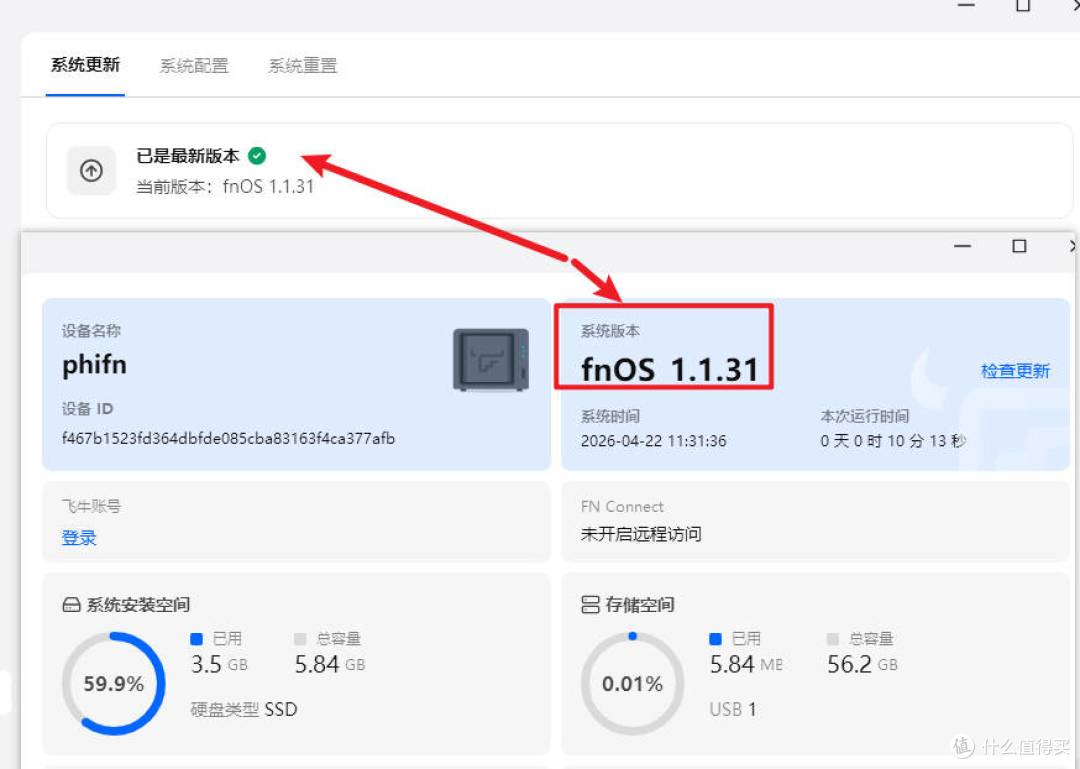
Task: Click the NAS device image beside phifn
Action: click(x=490, y=360)
